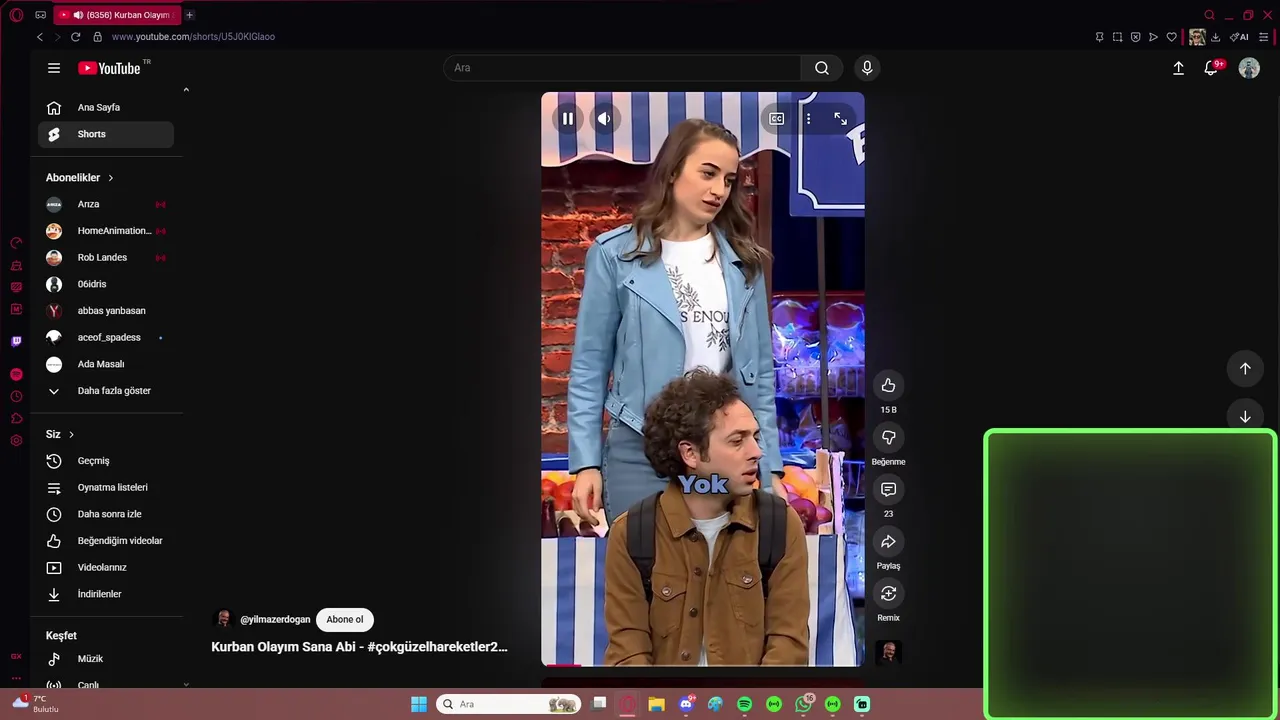1280x720 pixels.
Task: Open İndirilenler downloads
Action: click(106, 594)
